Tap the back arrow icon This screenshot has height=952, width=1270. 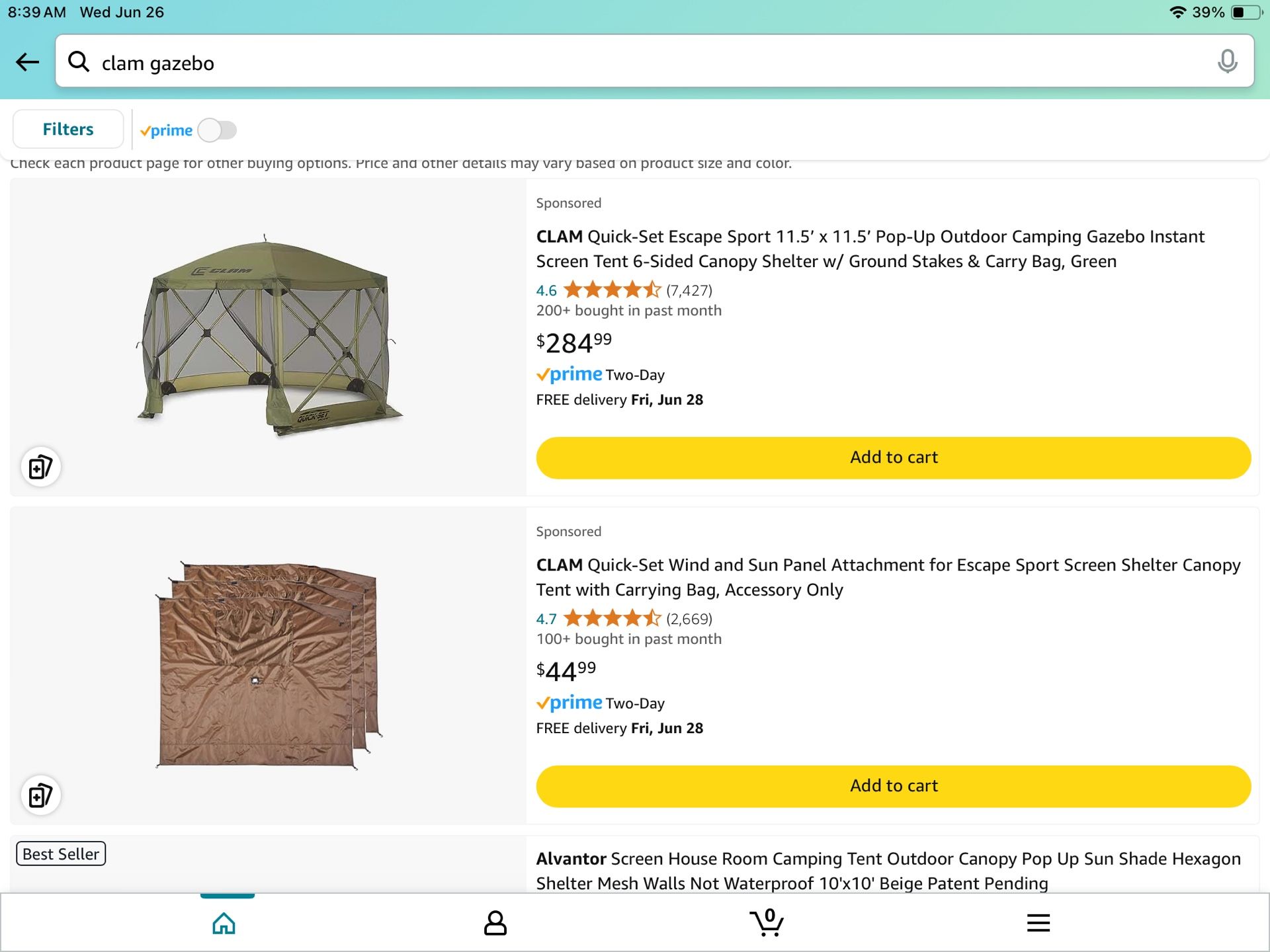point(28,62)
